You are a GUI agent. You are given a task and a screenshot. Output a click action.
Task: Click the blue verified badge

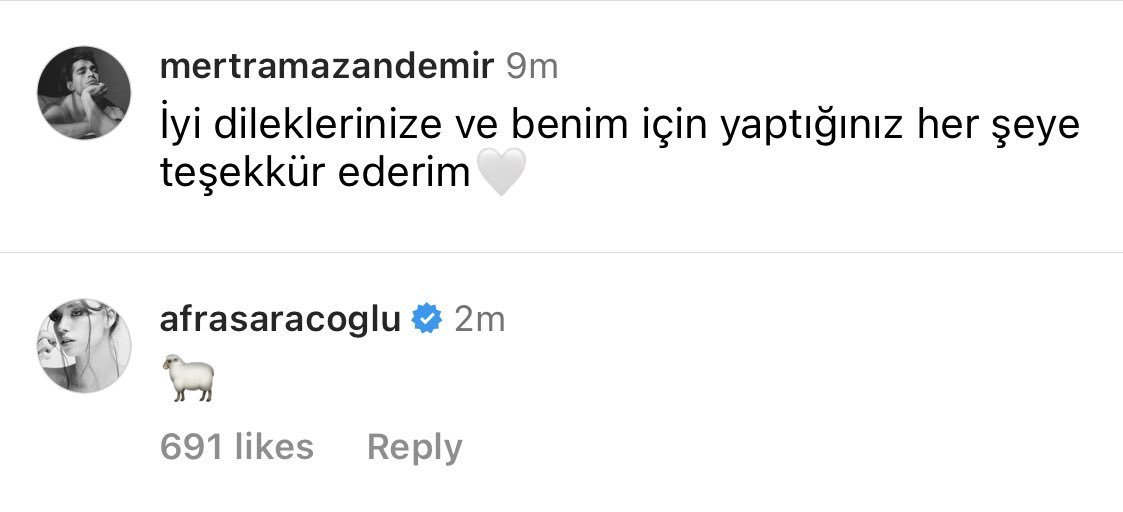[x=427, y=319]
